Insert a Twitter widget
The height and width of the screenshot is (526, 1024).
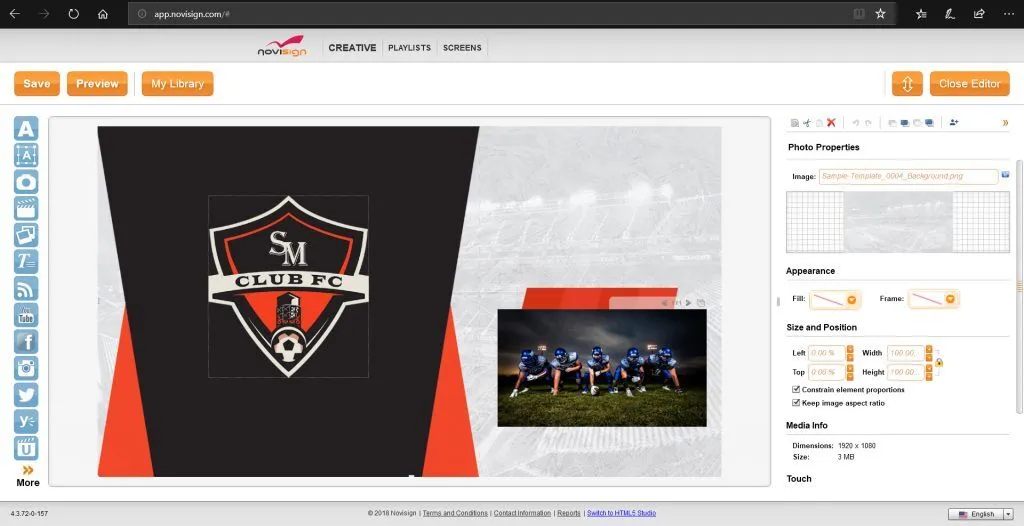pos(26,395)
